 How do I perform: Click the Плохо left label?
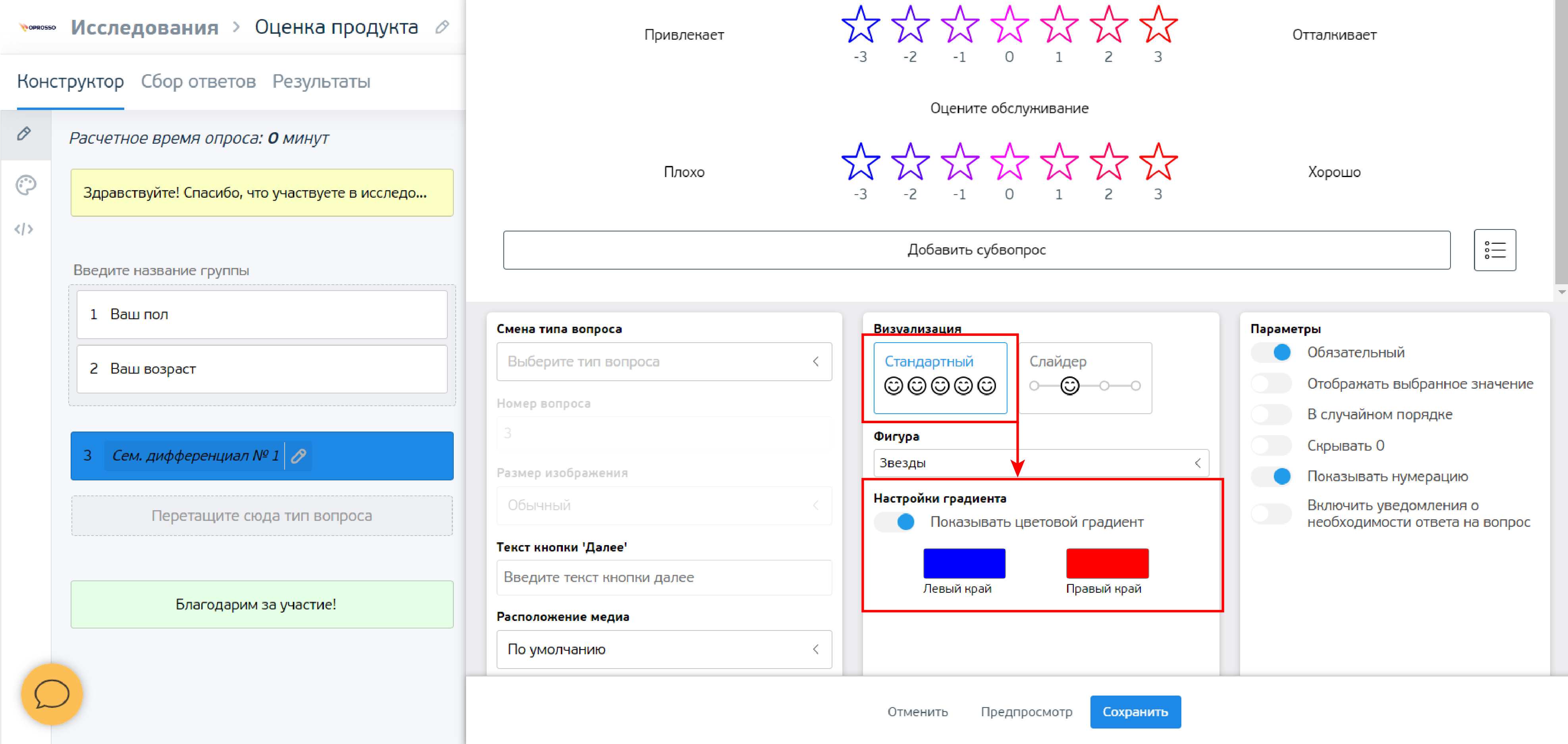684,172
